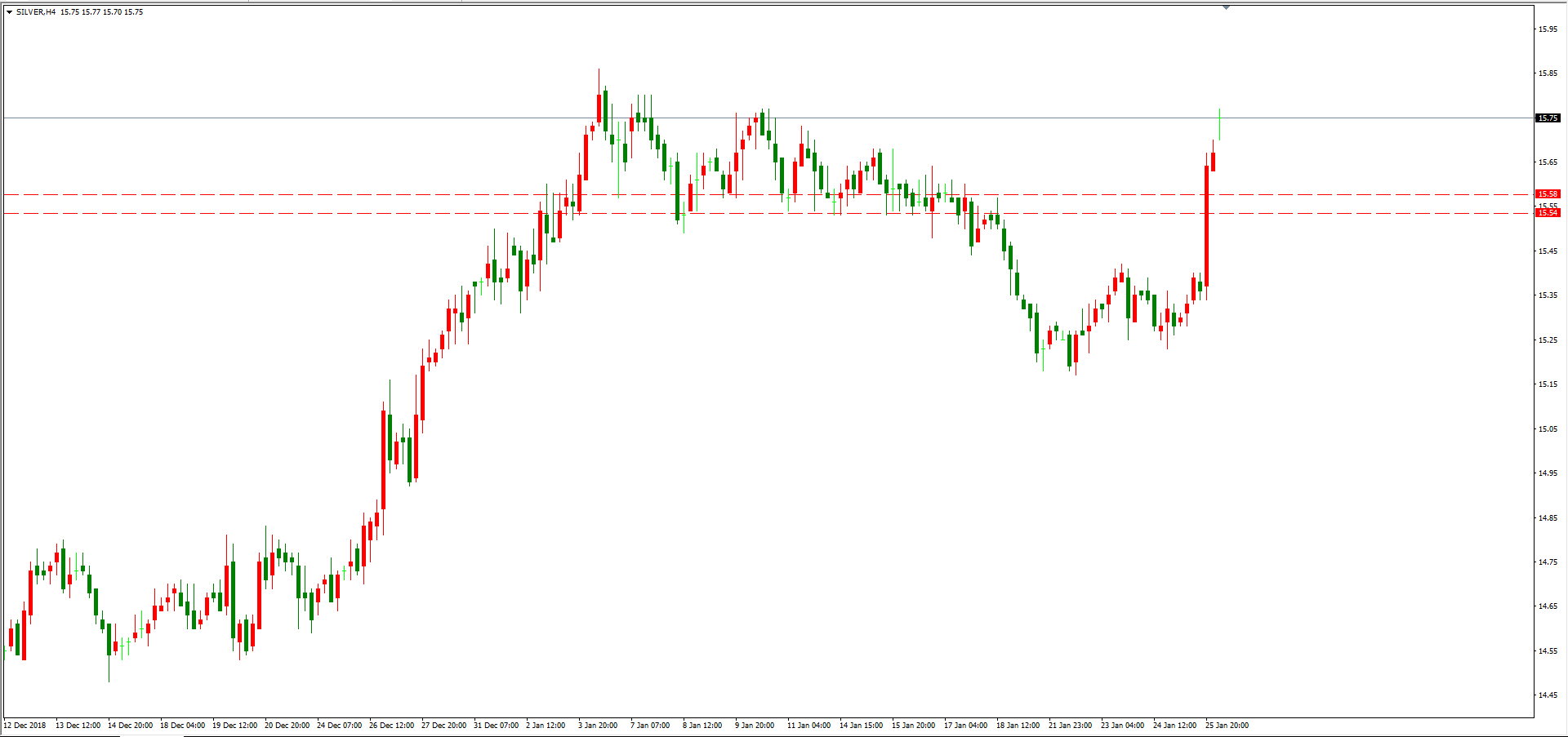Click the 23 Jan 04:00 time label
The image size is (1568, 737).
point(1123,726)
